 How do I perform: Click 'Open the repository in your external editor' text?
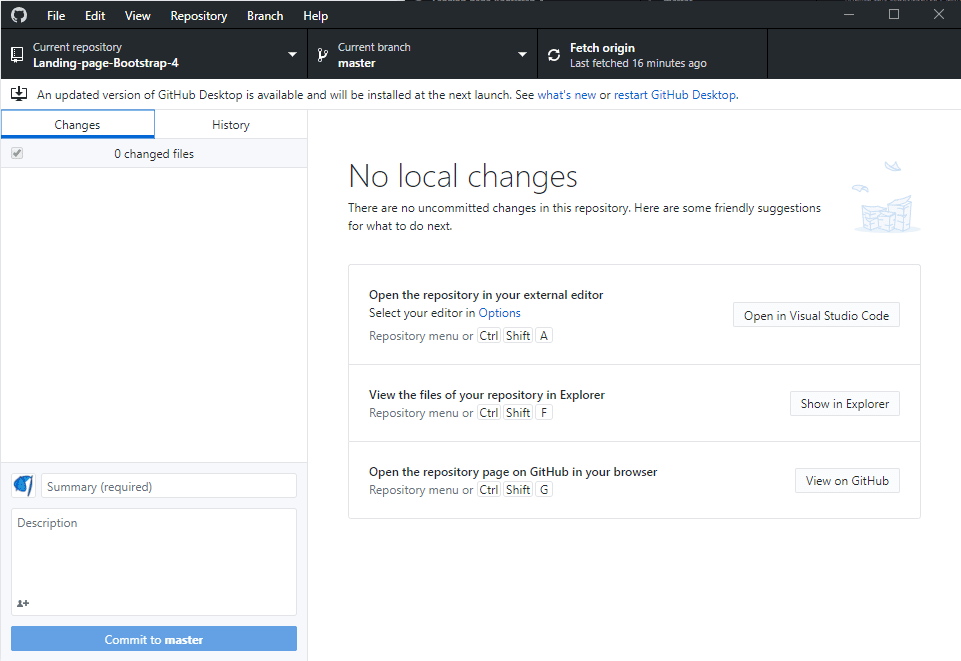[486, 295]
